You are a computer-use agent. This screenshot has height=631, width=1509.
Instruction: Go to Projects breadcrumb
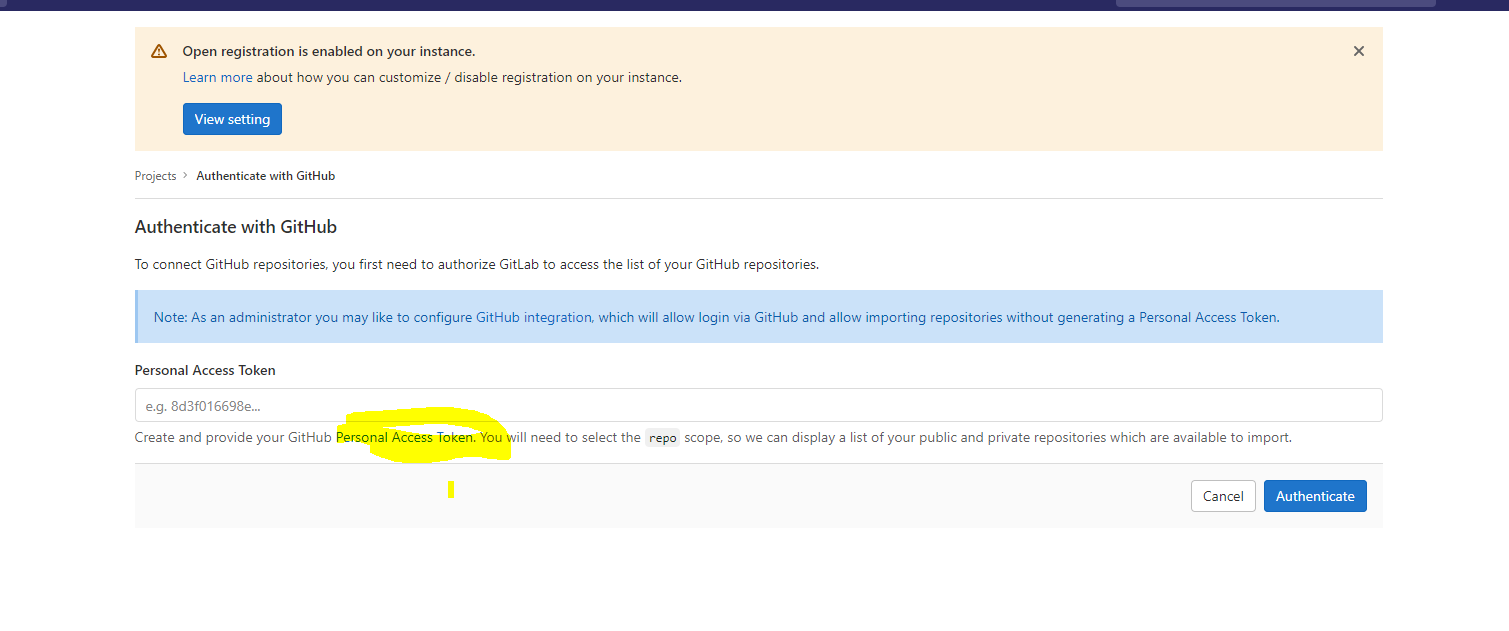155,176
